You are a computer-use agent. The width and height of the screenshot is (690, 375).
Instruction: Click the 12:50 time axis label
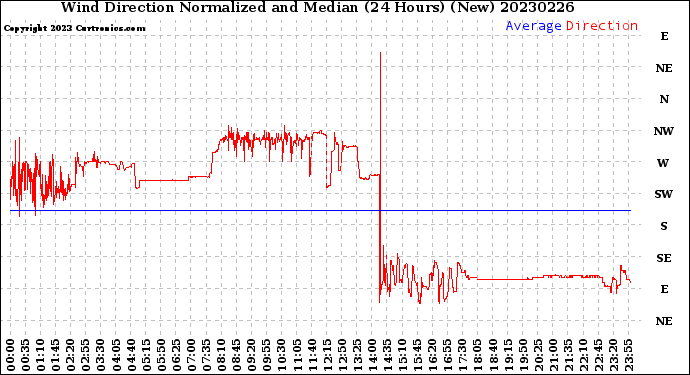(x=342, y=355)
